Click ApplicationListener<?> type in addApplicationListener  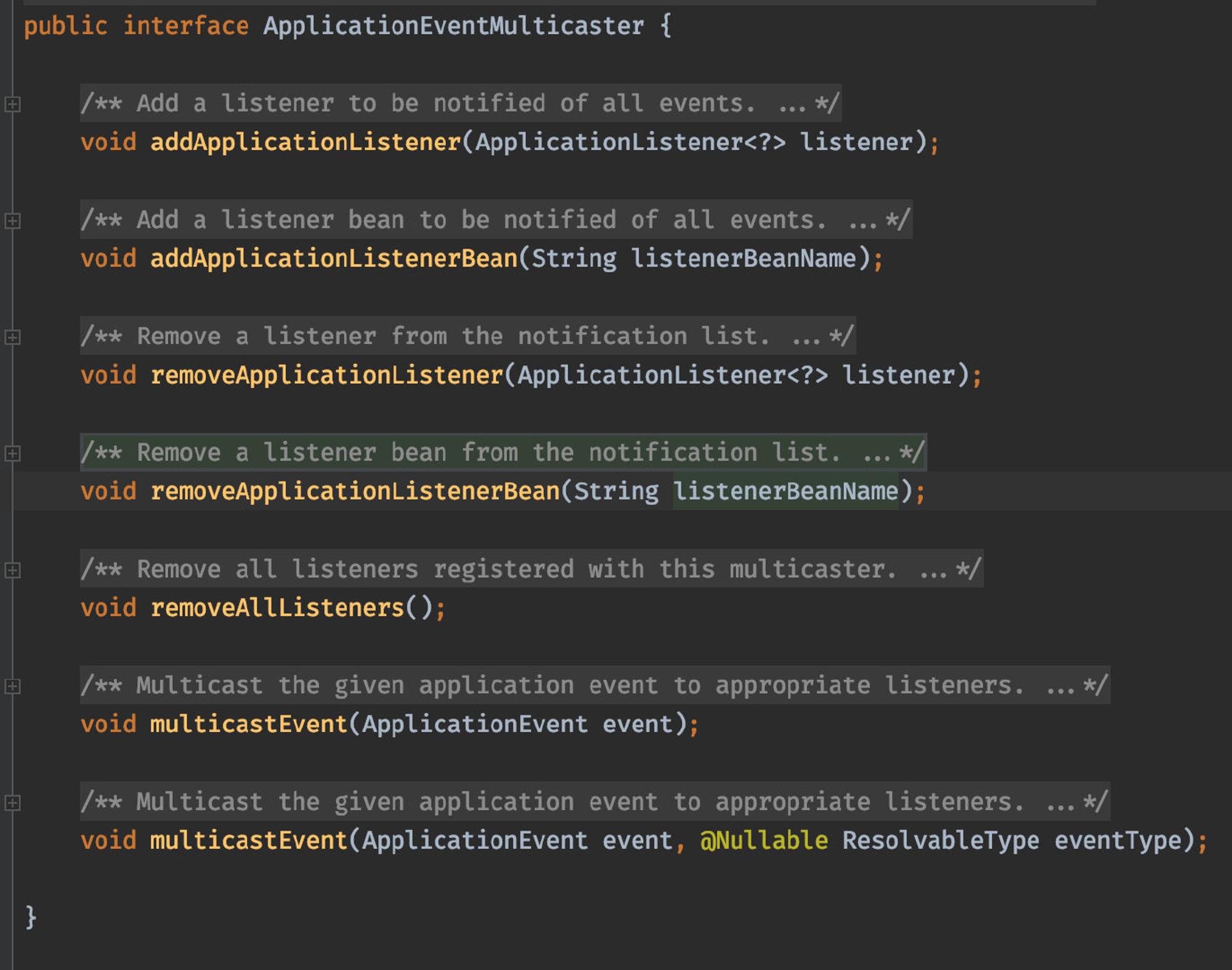point(630,142)
